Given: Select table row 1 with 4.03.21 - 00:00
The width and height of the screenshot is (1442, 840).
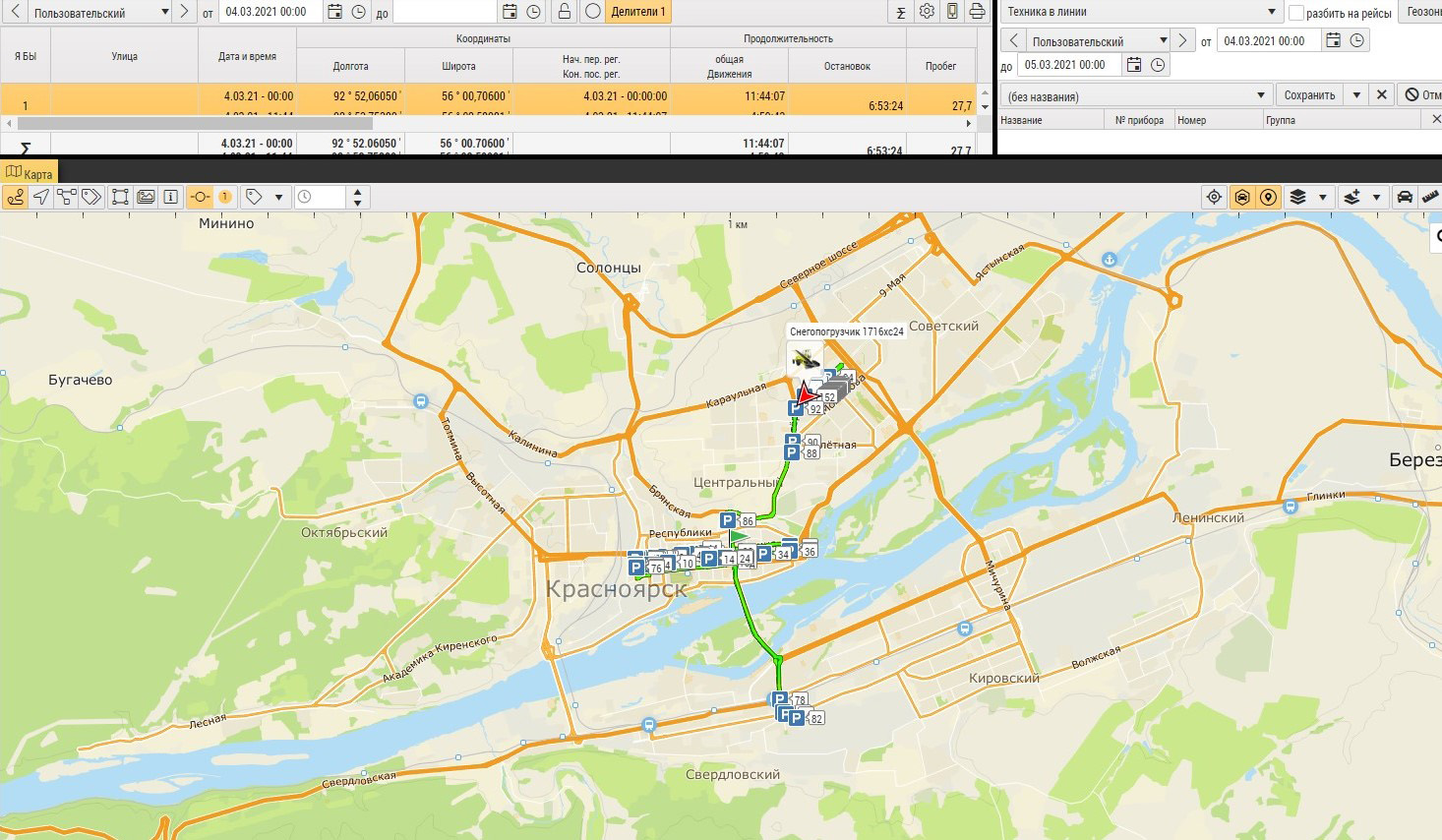Looking at the screenshot, I should coord(488,99).
